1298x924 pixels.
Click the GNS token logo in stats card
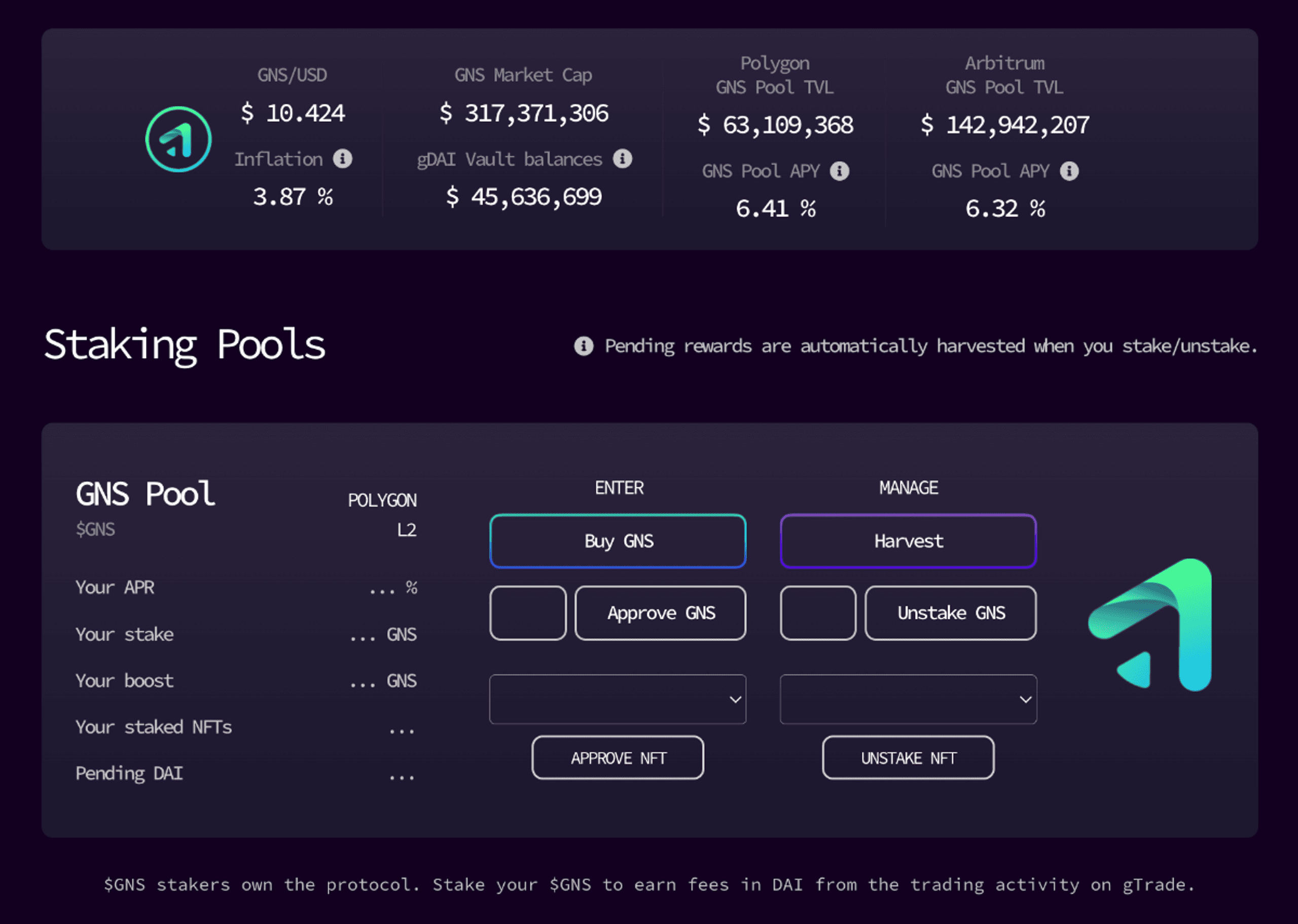pyautogui.click(x=178, y=139)
